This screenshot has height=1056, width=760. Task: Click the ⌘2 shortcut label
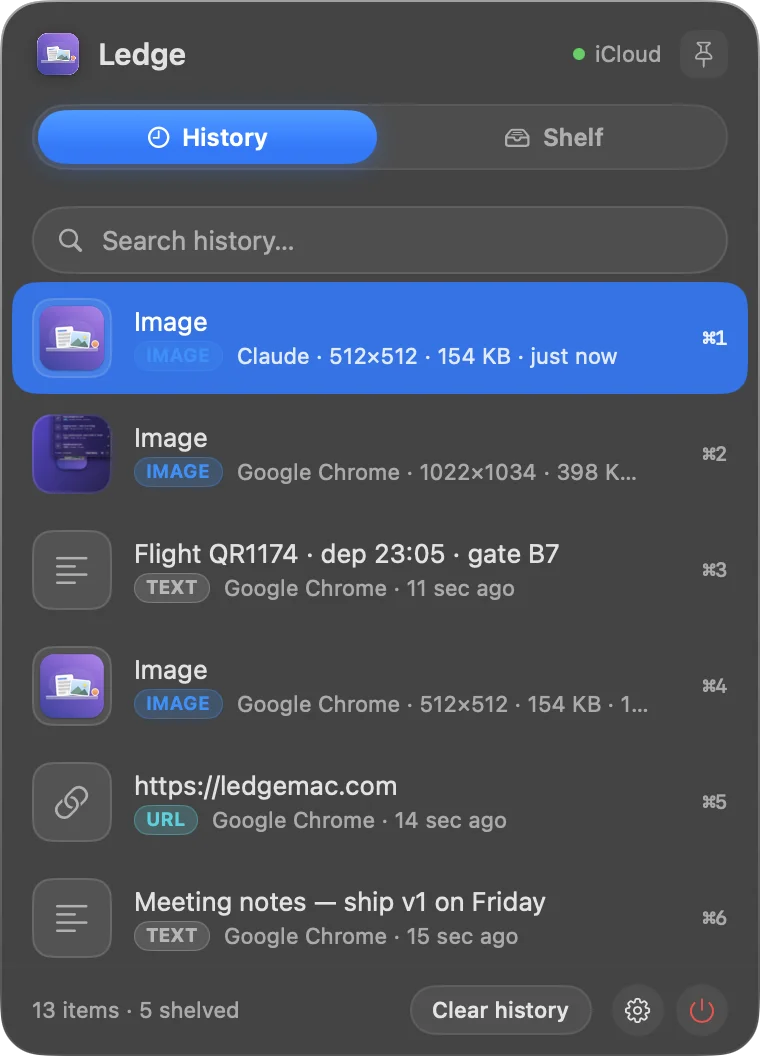pyautogui.click(x=714, y=454)
